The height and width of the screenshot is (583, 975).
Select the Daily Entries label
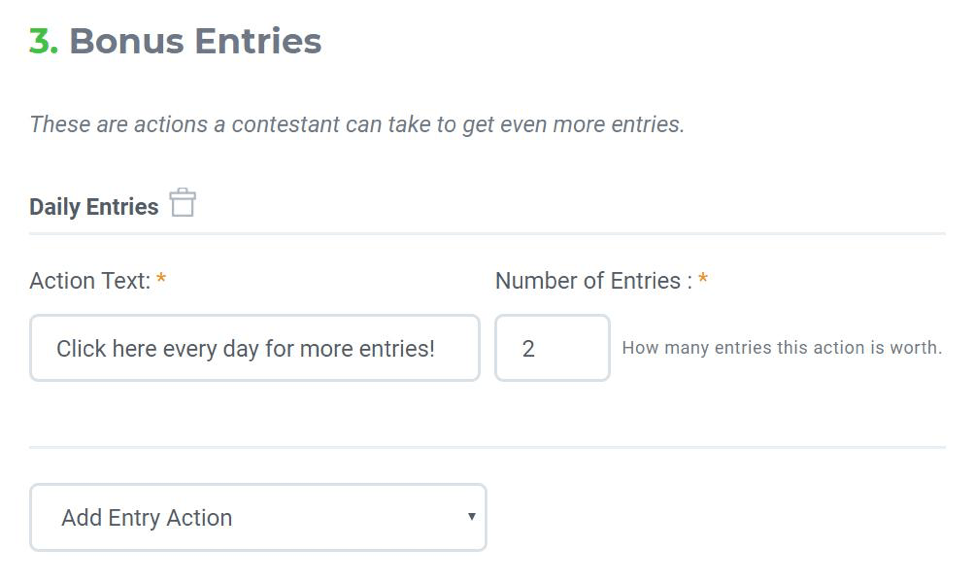coord(94,207)
